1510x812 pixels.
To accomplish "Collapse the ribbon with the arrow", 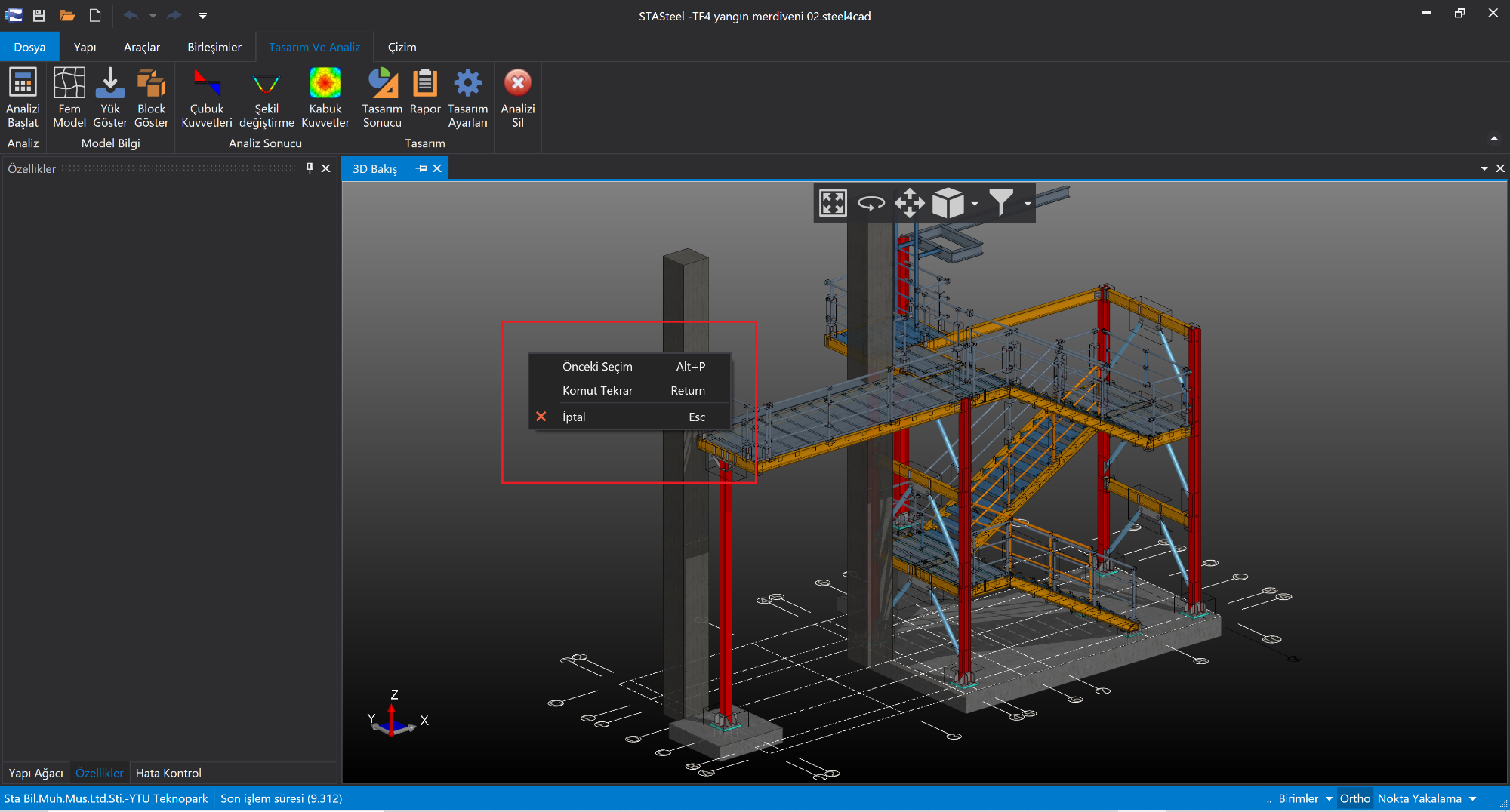I will pos(1493,138).
